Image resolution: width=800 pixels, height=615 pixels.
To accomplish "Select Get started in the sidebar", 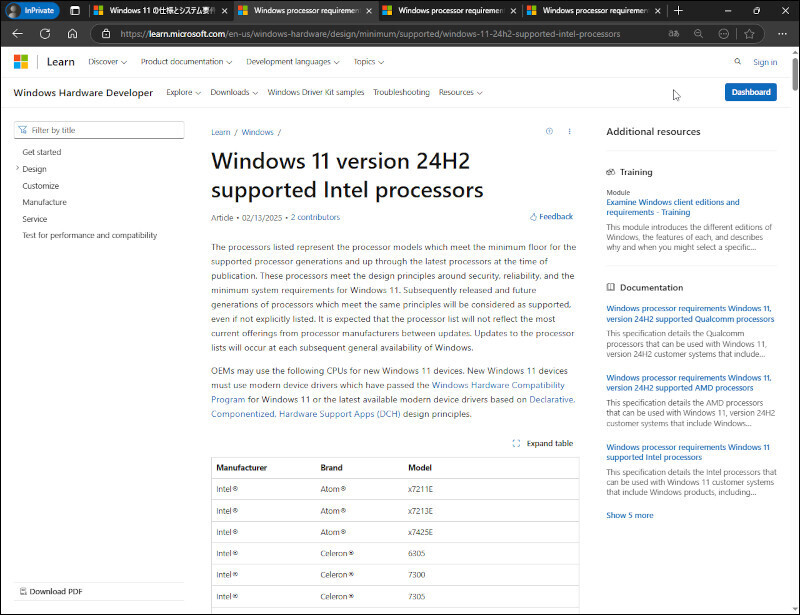I will coord(42,152).
